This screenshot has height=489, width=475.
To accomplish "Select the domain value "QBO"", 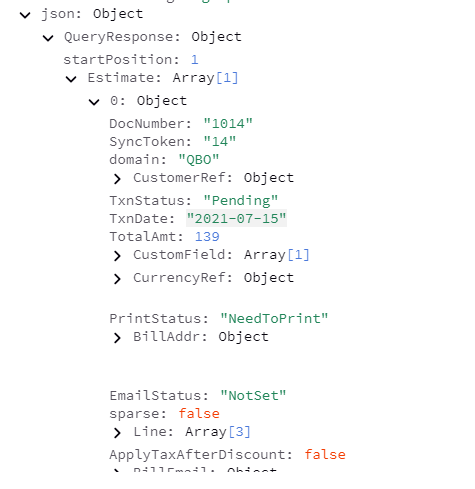I will click(199, 160).
